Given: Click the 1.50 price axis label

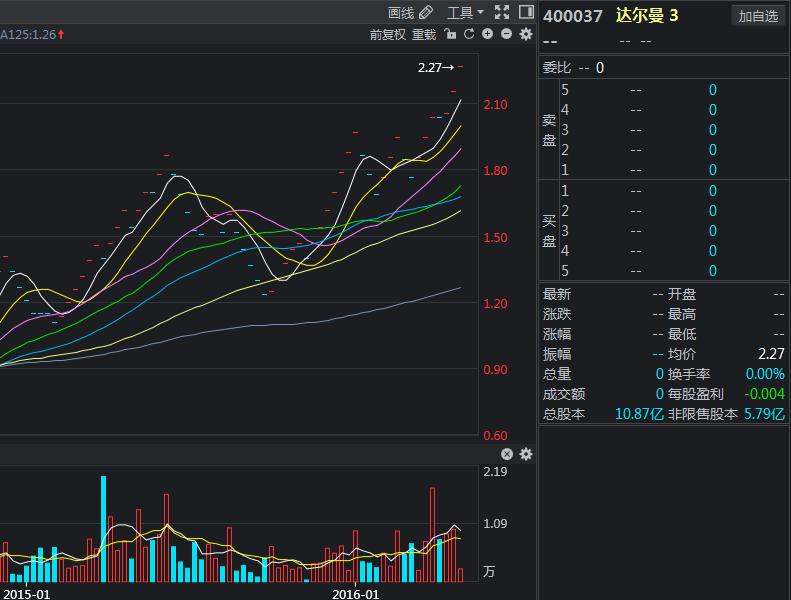Looking at the screenshot, I should click(495, 237).
